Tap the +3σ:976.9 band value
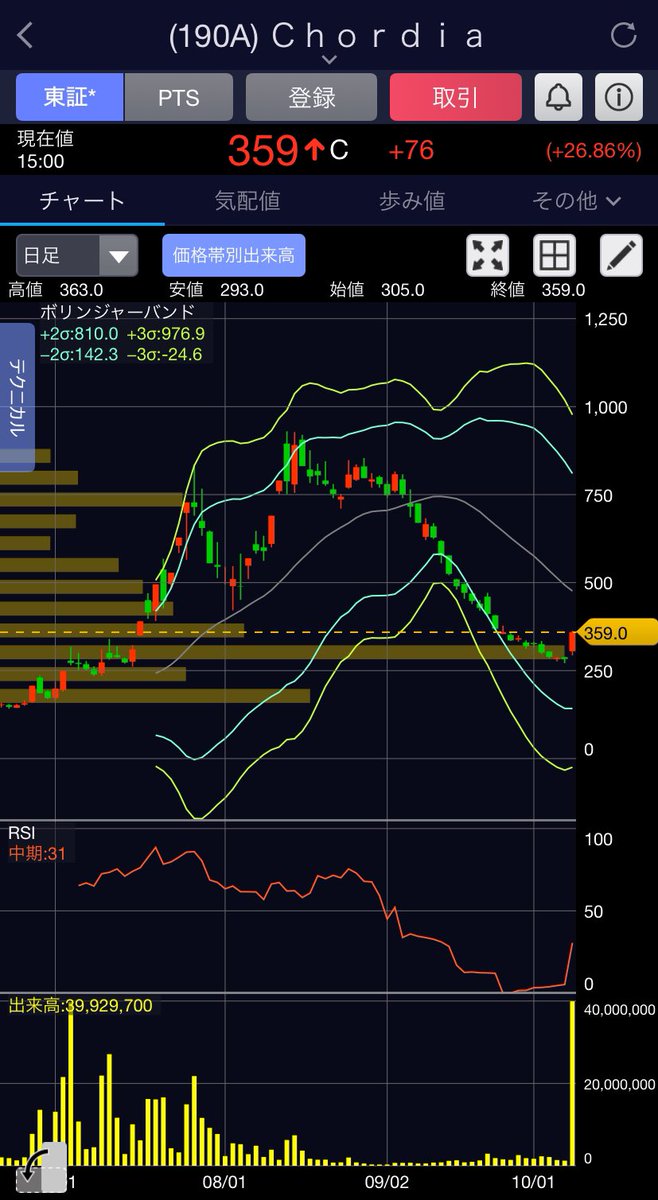The width and height of the screenshot is (658, 1200). pos(165,333)
